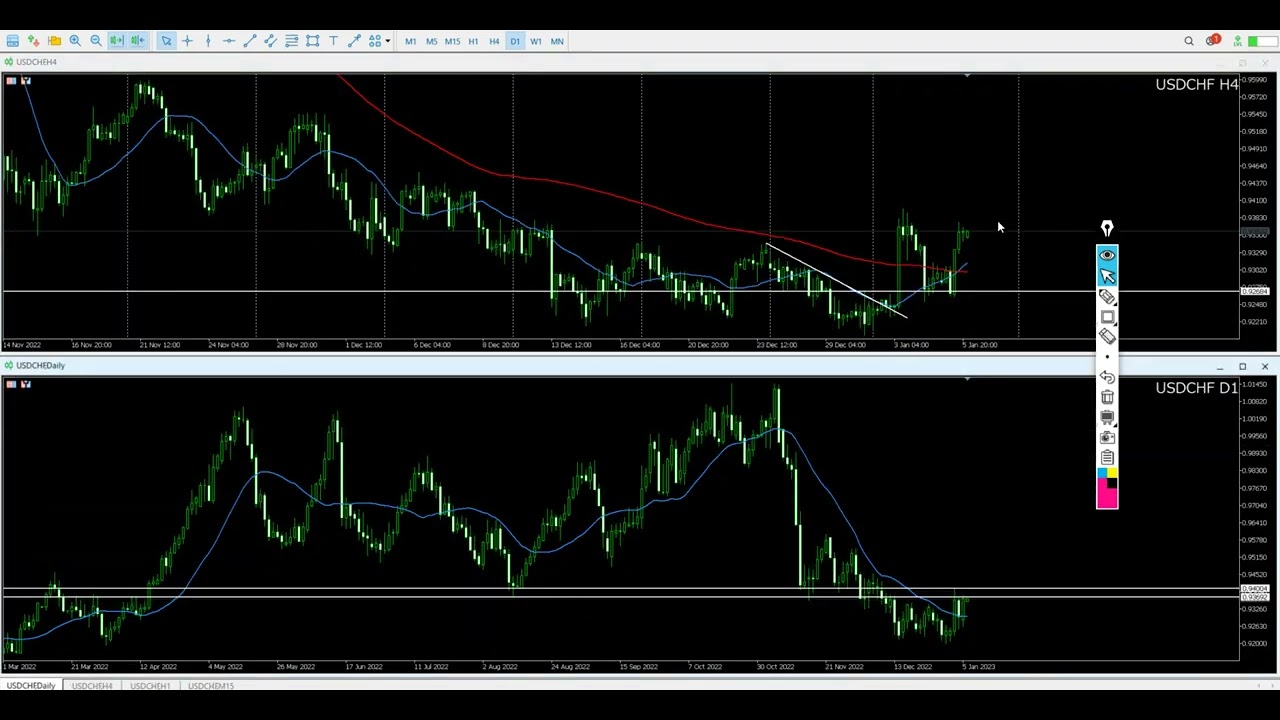Viewport: 1280px width, 720px height.
Task: Pick the magenta color swatch in pen toolbar
Action: [1107, 495]
